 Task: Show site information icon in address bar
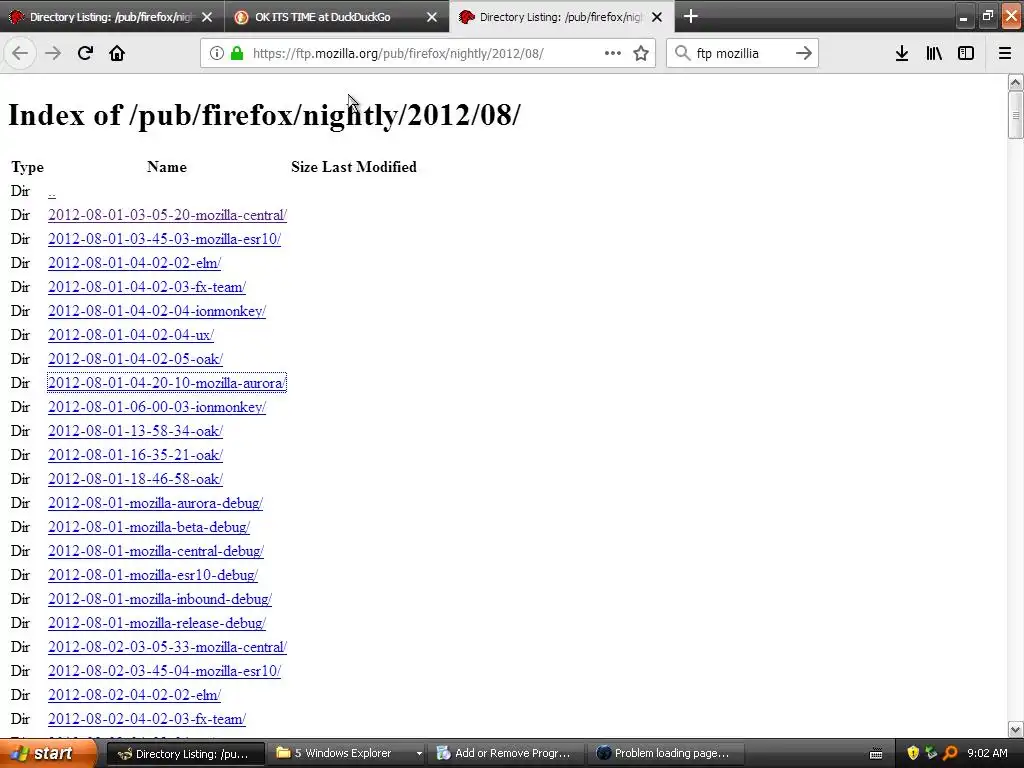(217, 54)
